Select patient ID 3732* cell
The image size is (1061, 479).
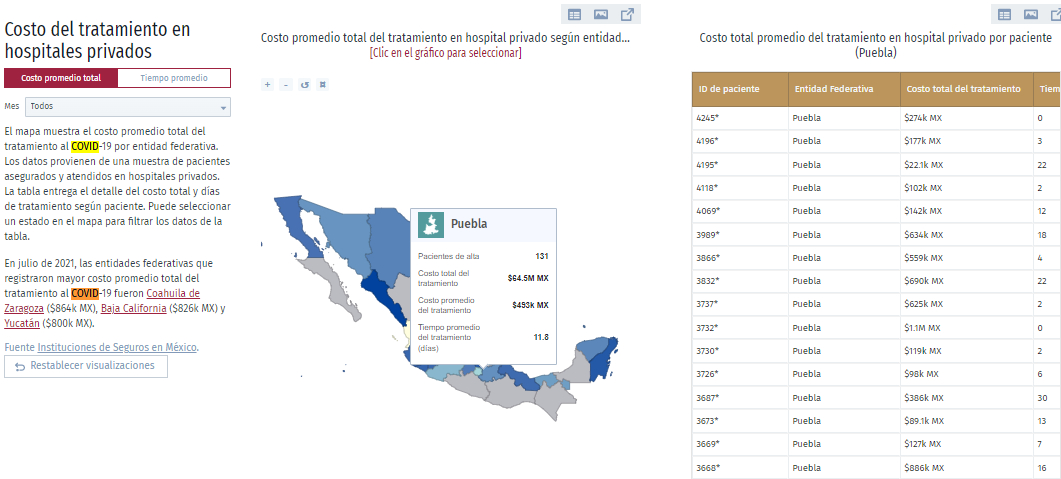pyautogui.click(x=740, y=327)
